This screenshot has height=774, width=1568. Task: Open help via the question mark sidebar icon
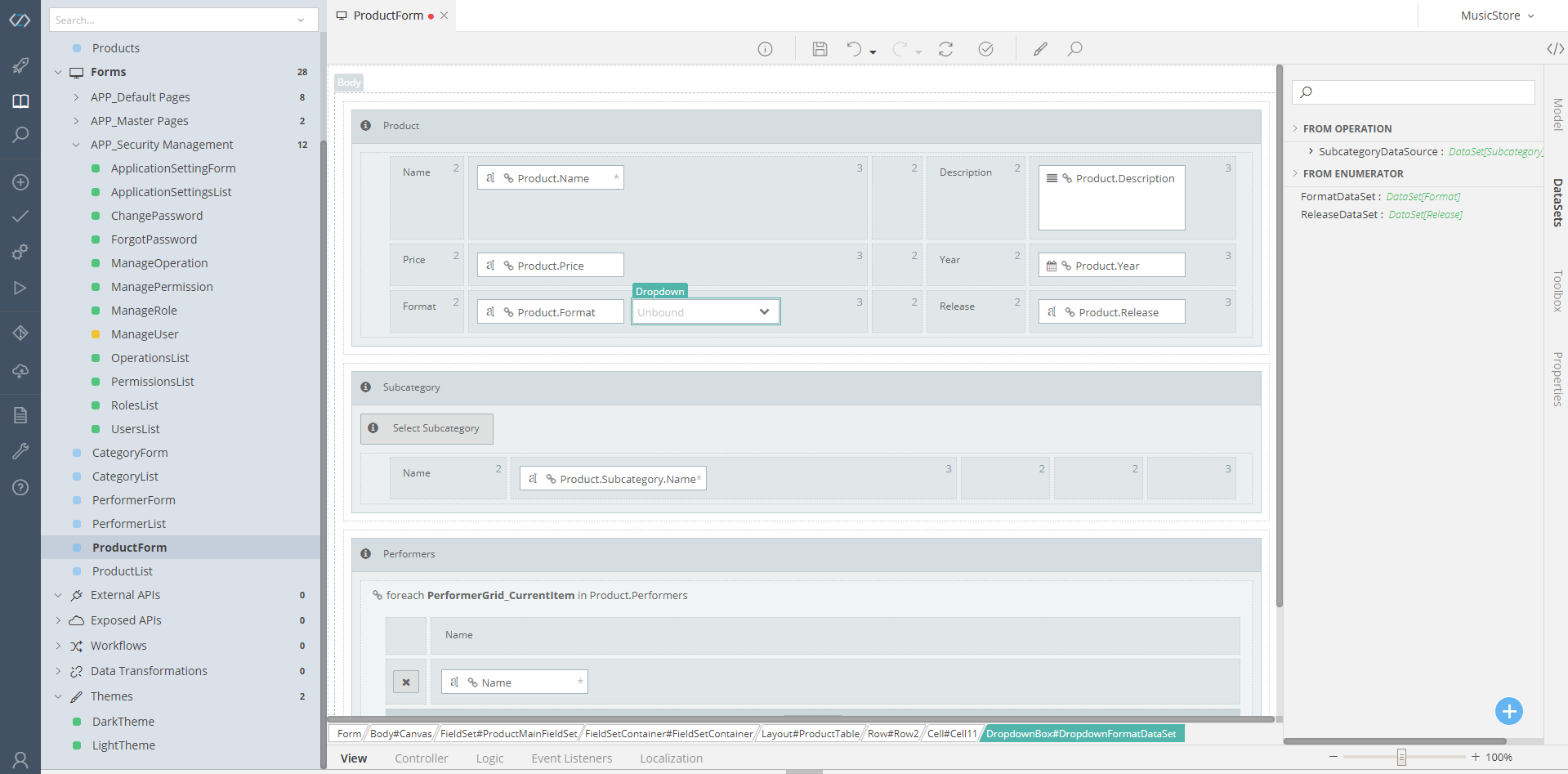[x=20, y=487]
